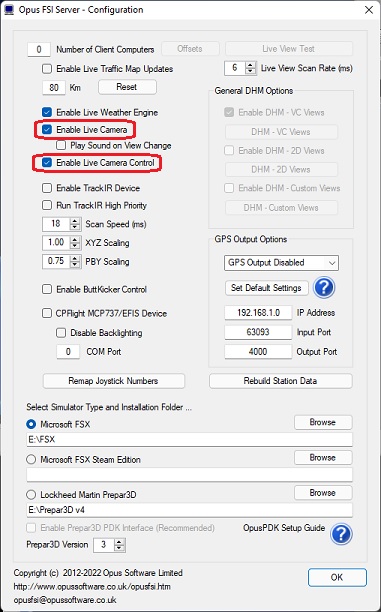Toggle Enable Live Traffic Map Updates
381x612 pixels.
(47, 69)
